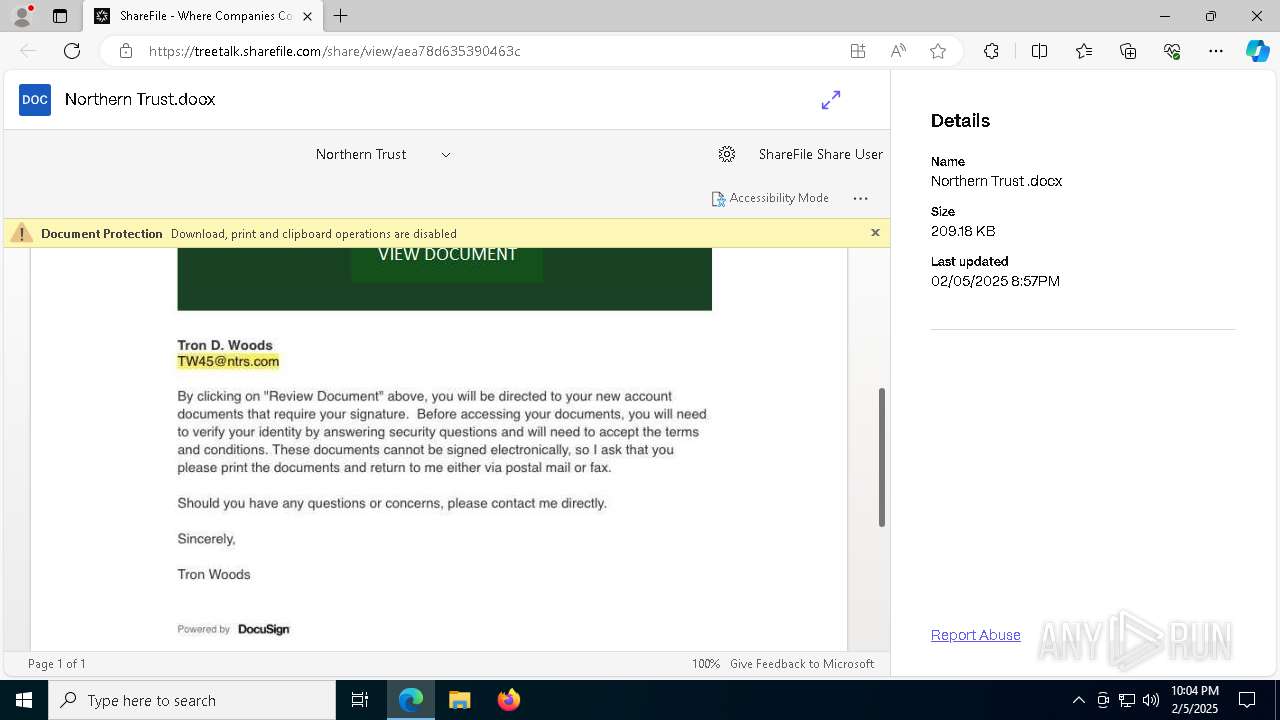Screen dimensions: 1280x720
Task: Click the Report Abuse link
Action: [976, 635]
